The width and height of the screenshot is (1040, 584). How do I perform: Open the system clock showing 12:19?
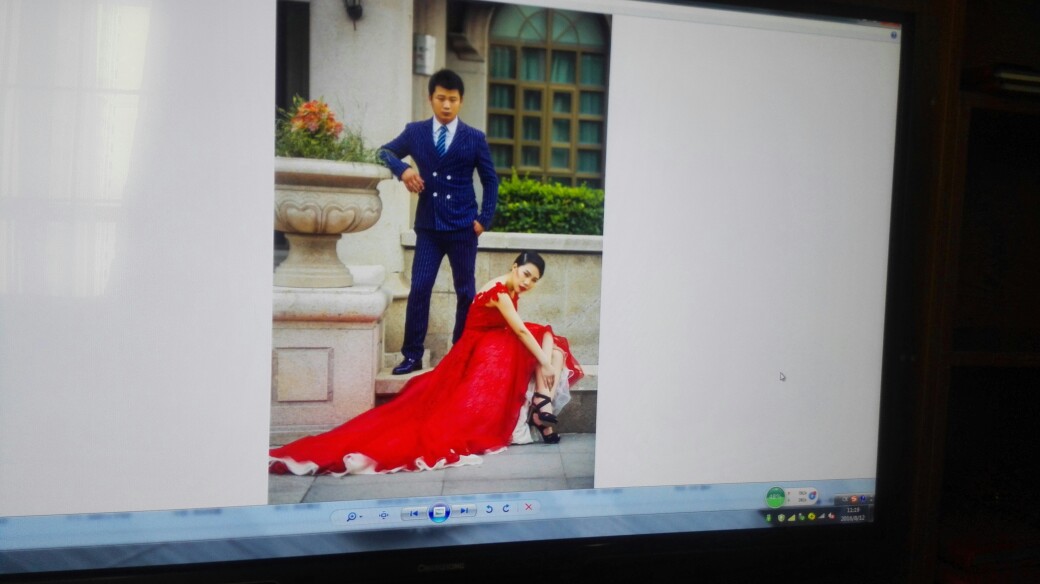[x=853, y=514]
